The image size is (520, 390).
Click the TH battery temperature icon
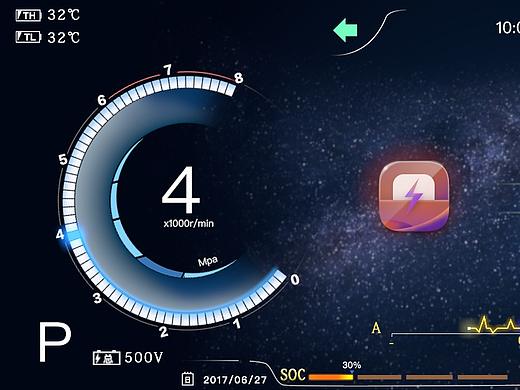point(28,15)
